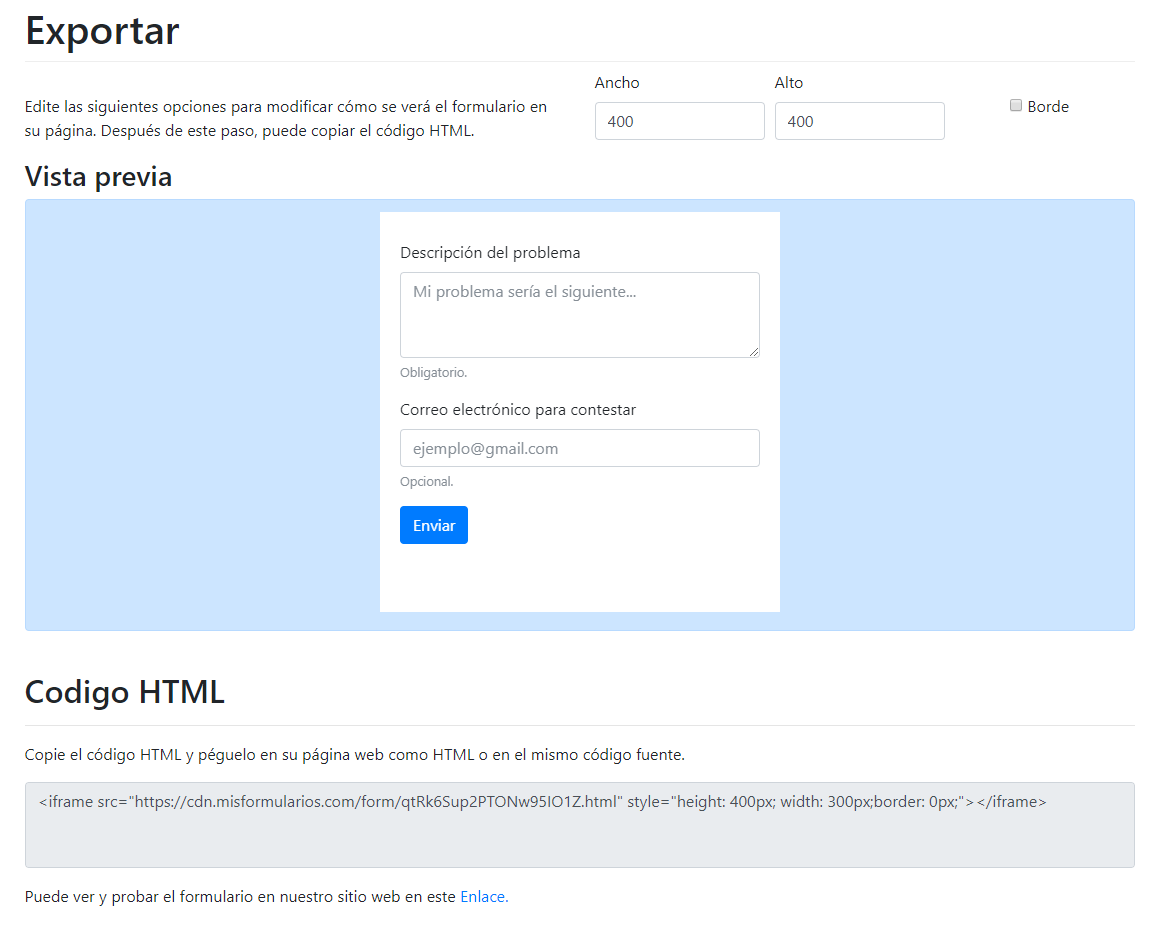Click the blue Enviar button
The width and height of the screenshot is (1176, 925).
(x=434, y=525)
